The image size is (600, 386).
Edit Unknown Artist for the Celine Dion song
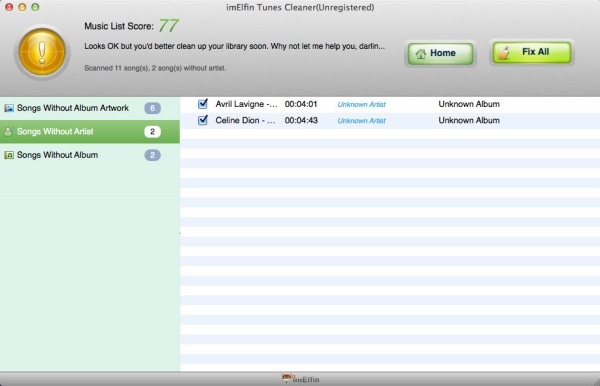tap(362, 121)
